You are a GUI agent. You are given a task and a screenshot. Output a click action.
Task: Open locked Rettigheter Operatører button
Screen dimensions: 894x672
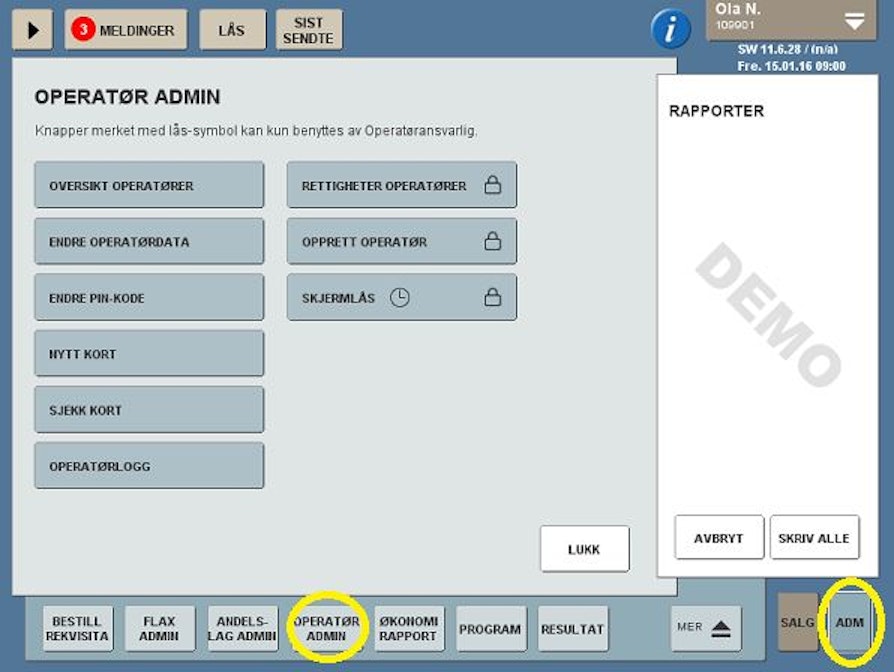coord(401,186)
